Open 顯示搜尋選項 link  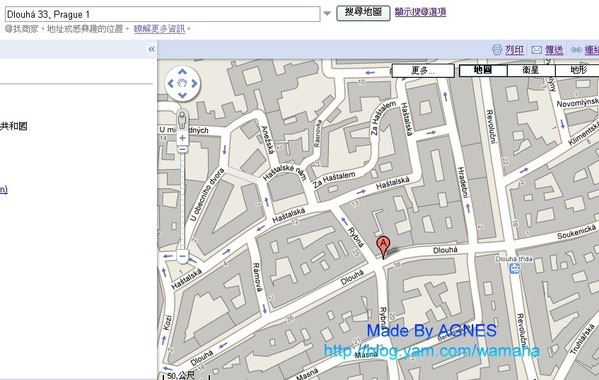420,12
